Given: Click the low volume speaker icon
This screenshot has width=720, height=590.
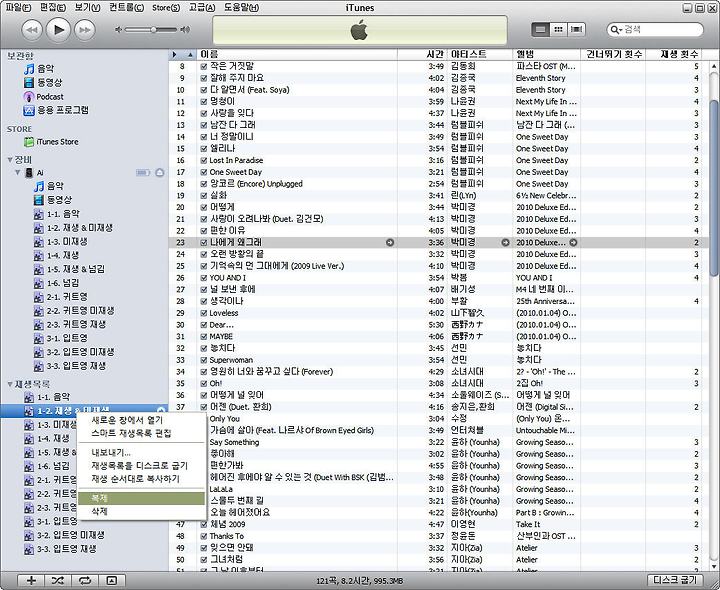Looking at the screenshot, I should point(118,30).
